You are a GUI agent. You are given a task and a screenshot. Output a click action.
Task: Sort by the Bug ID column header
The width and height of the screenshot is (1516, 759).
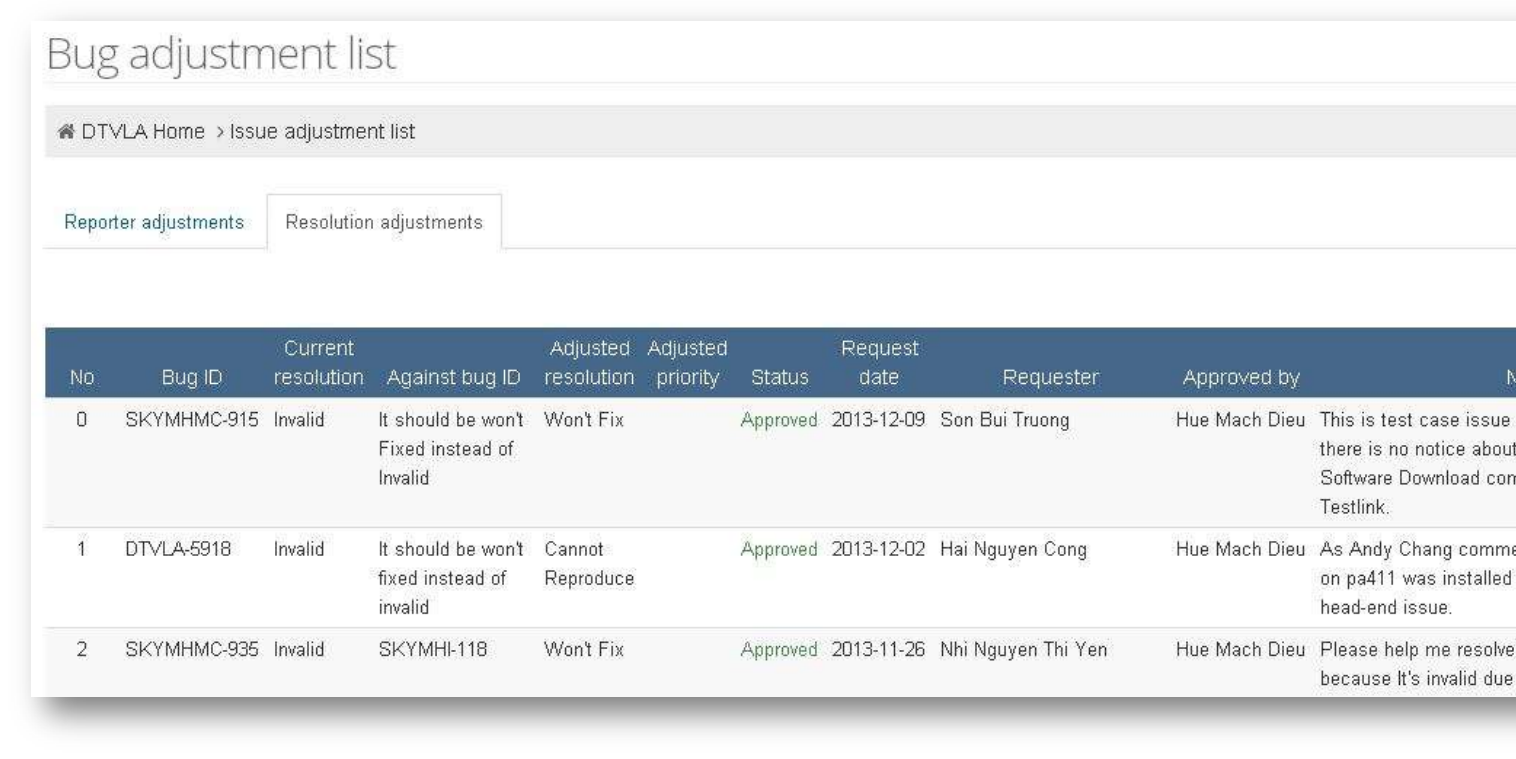click(x=193, y=378)
